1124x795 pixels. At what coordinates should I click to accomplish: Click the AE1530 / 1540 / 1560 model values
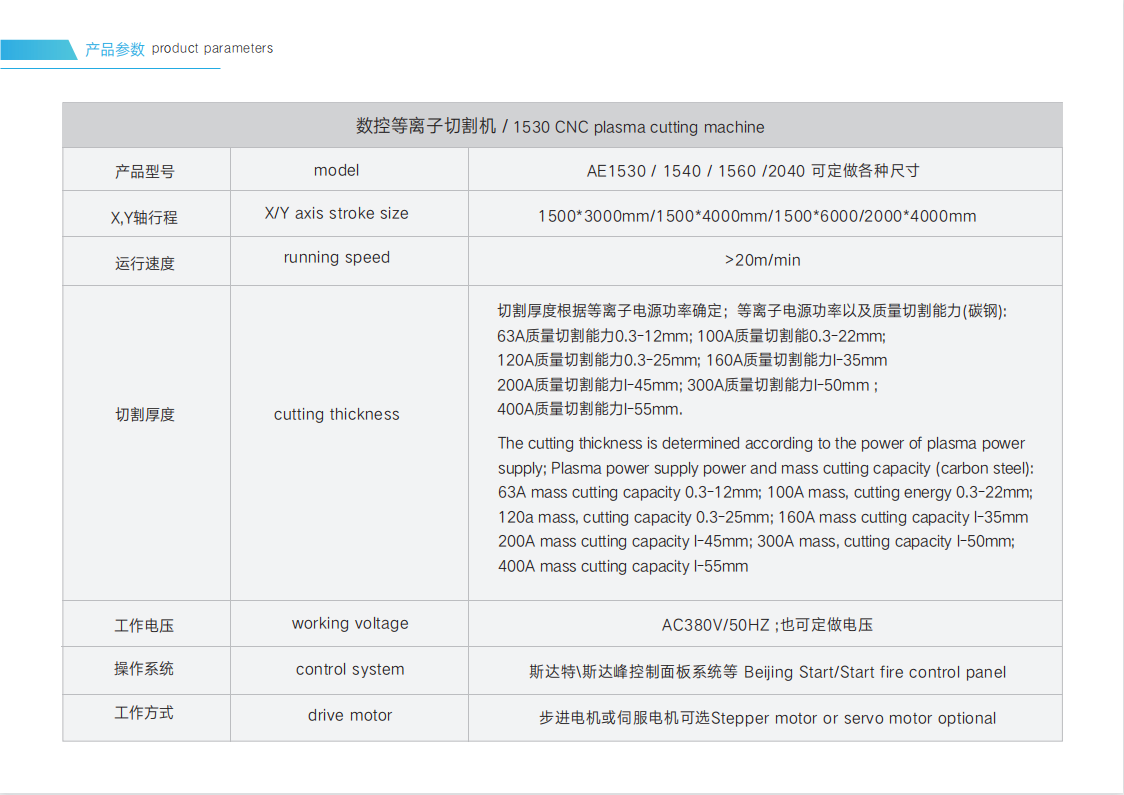pos(752,171)
